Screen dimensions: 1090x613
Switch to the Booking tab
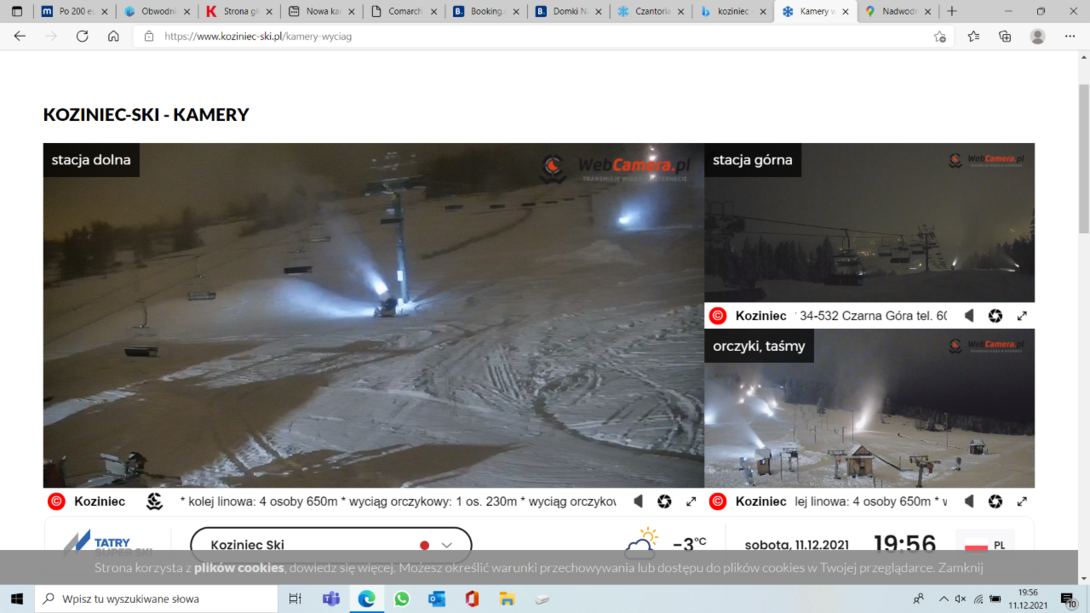point(487,11)
